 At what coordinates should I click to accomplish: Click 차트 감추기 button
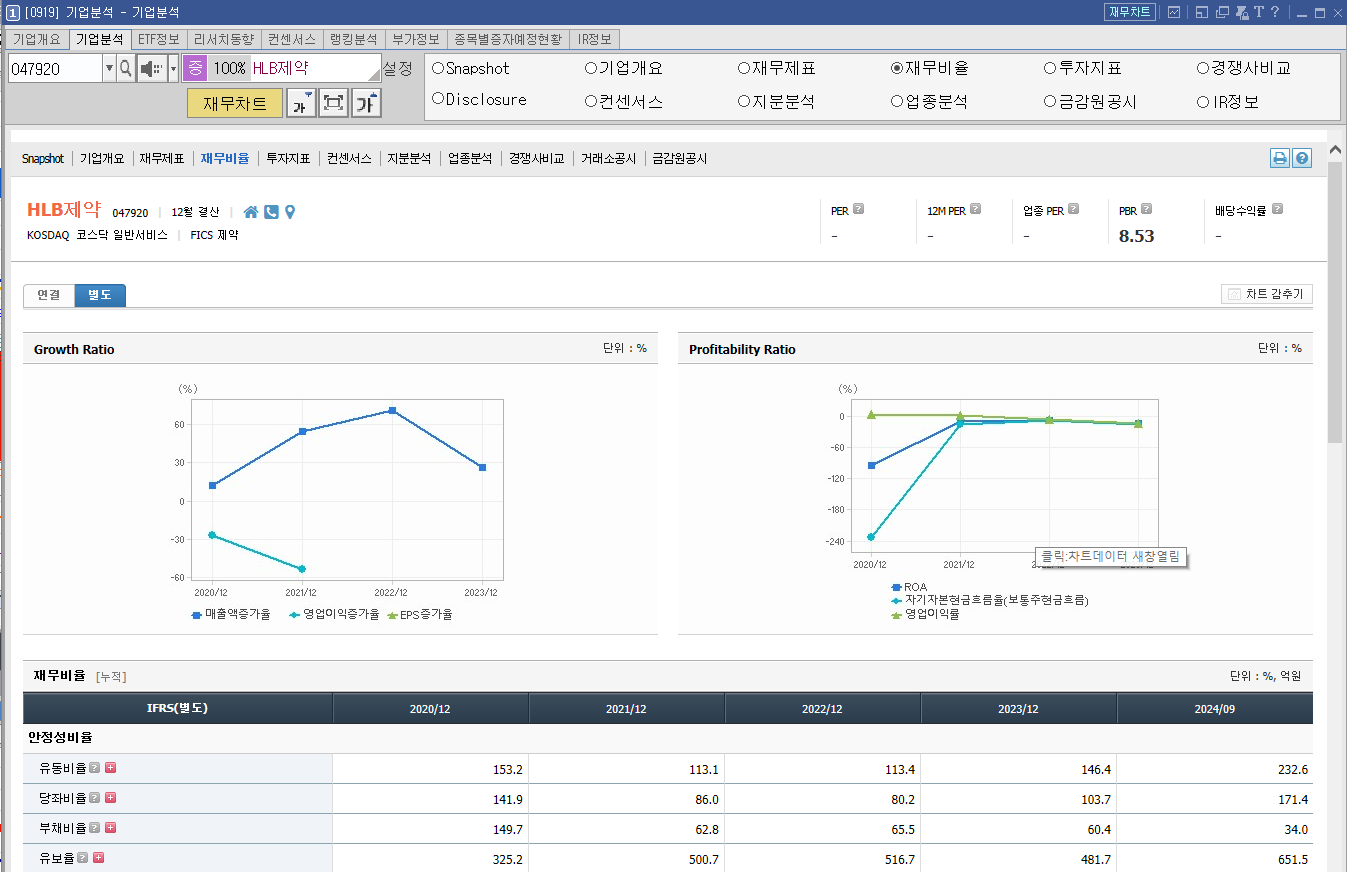[1267, 294]
